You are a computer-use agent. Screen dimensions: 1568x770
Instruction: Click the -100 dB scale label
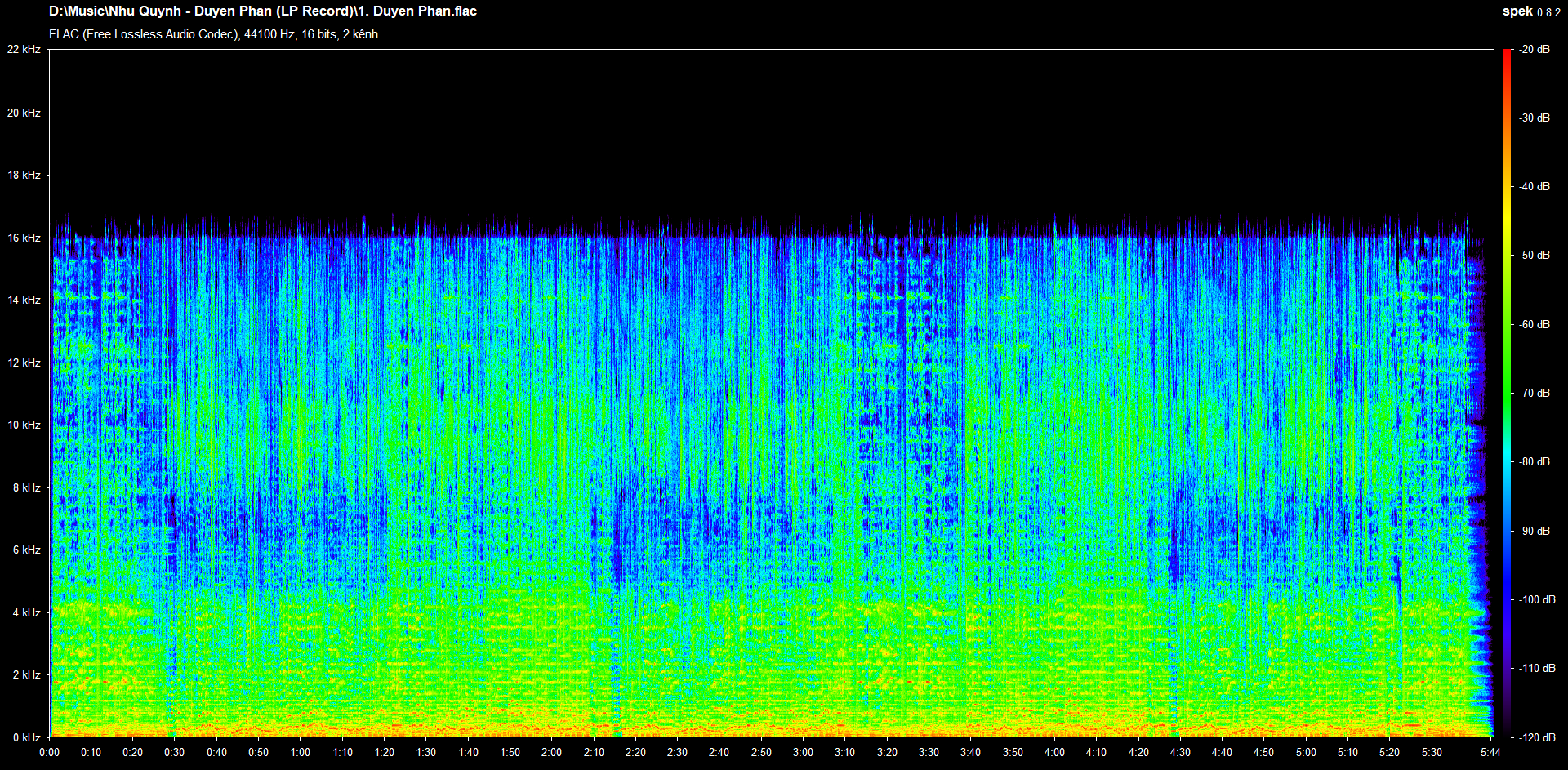tap(1535, 600)
